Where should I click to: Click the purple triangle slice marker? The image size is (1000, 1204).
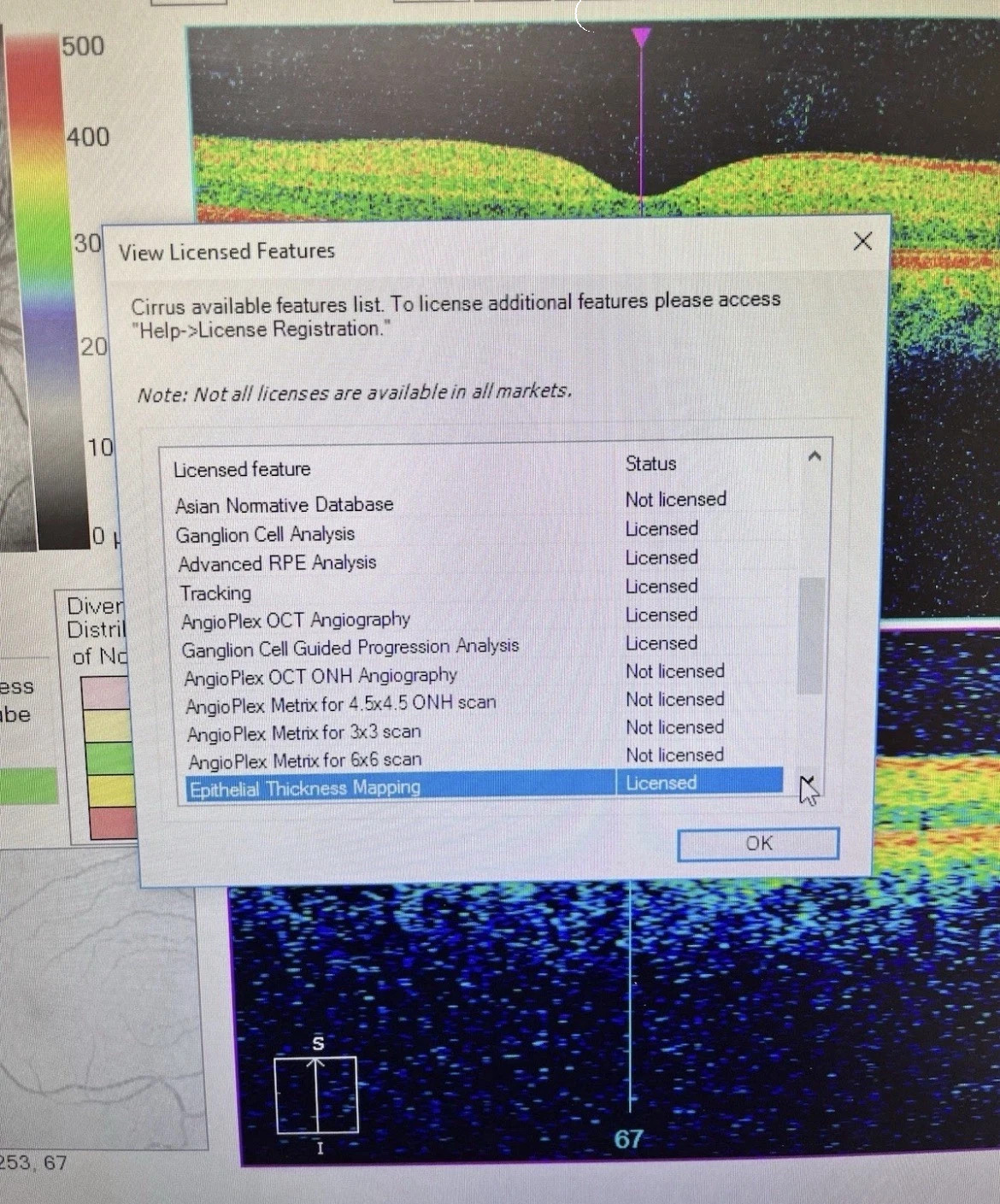click(641, 37)
